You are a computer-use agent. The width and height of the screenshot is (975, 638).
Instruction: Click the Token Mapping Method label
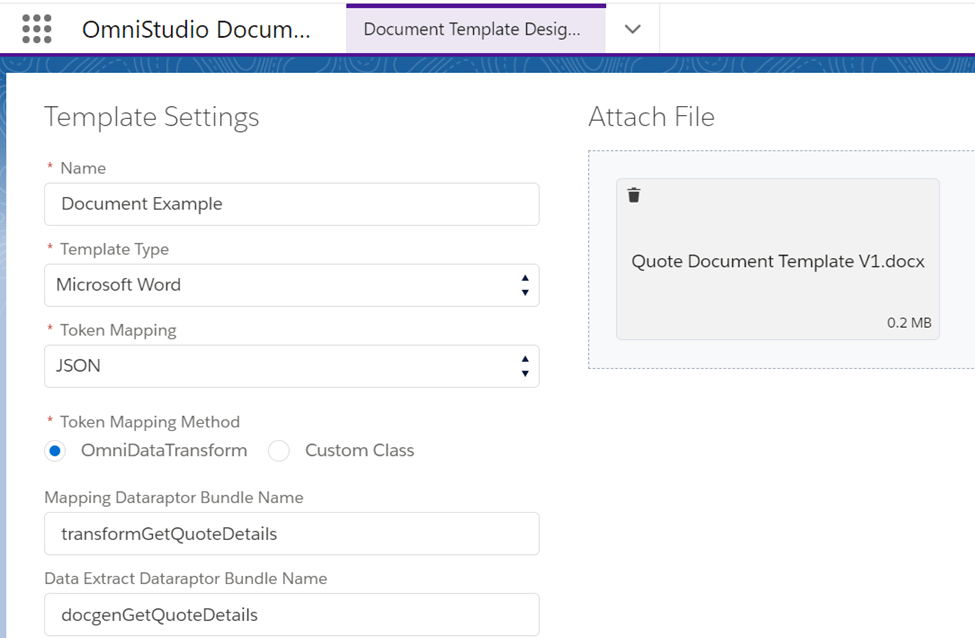pyautogui.click(x=149, y=422)
